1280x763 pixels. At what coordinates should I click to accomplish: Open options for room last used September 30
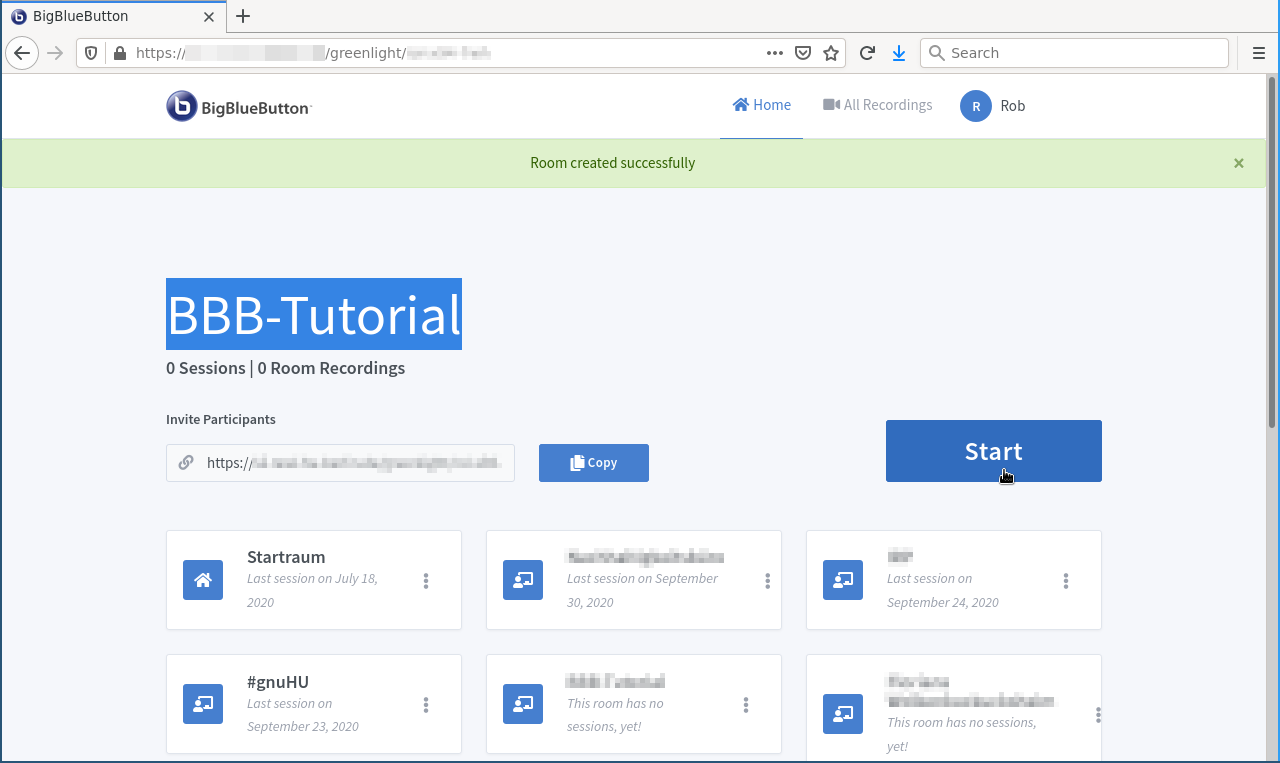point(768,580)
